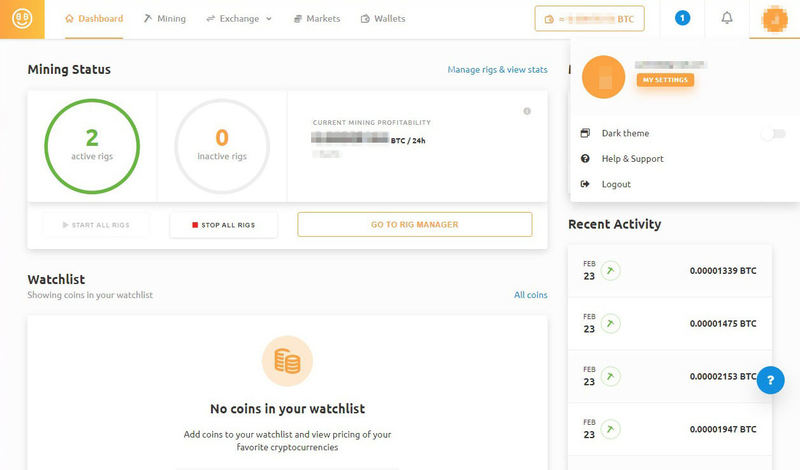Select the 0.00001339 BTC activity amount

(x=723, y=271)
